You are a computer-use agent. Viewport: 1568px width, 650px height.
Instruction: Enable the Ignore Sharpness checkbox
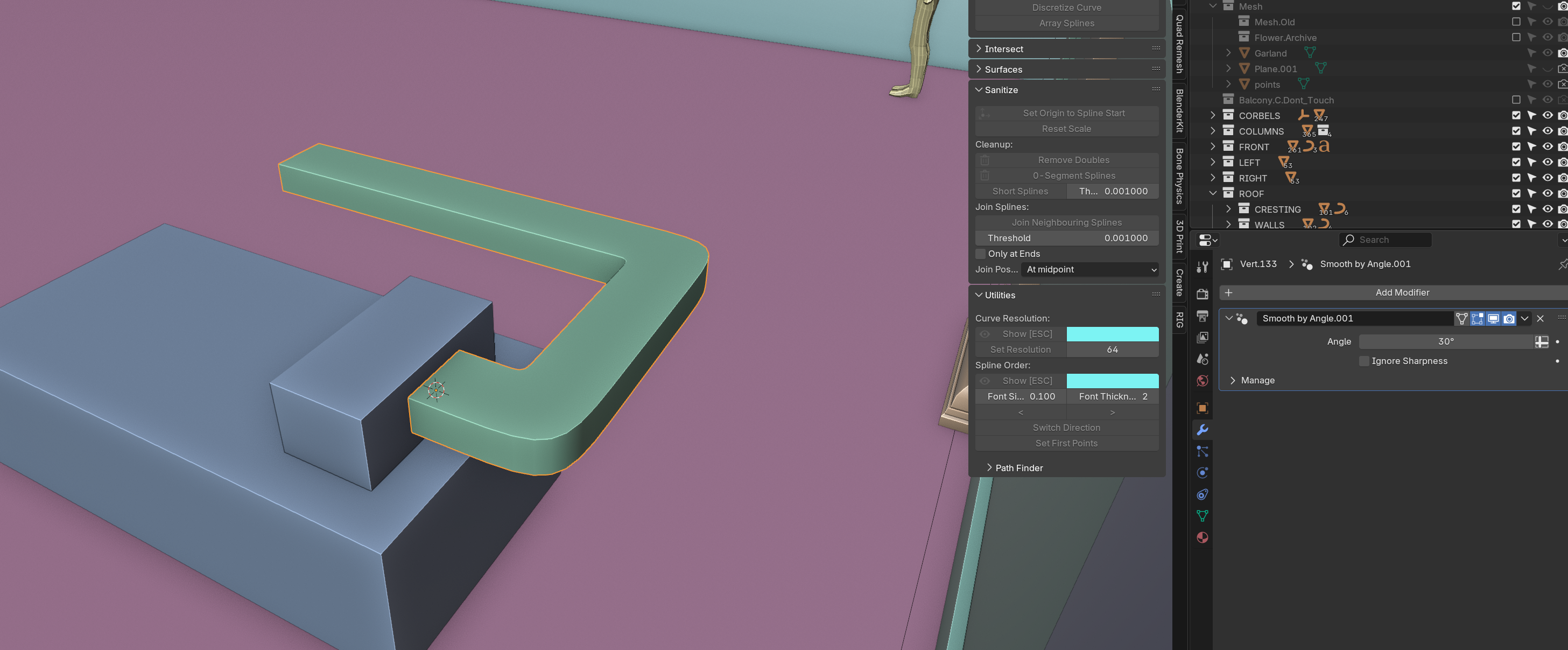[x=1364, y=361]
